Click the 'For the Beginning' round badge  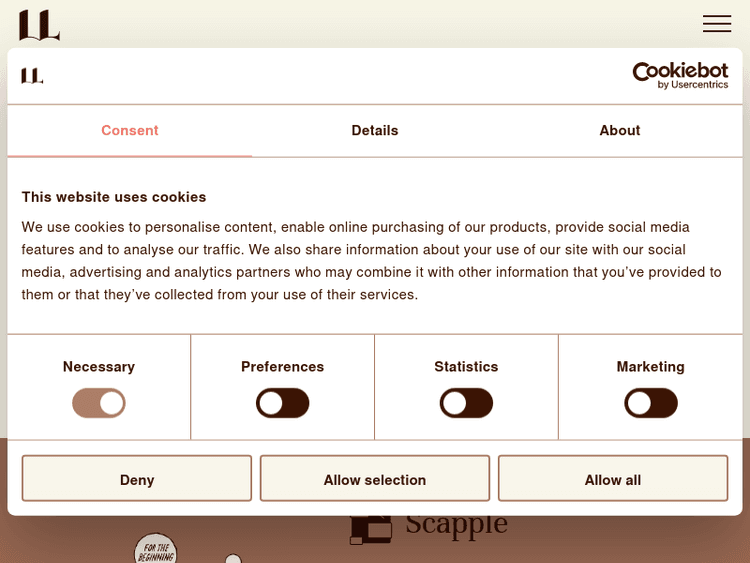155,549
